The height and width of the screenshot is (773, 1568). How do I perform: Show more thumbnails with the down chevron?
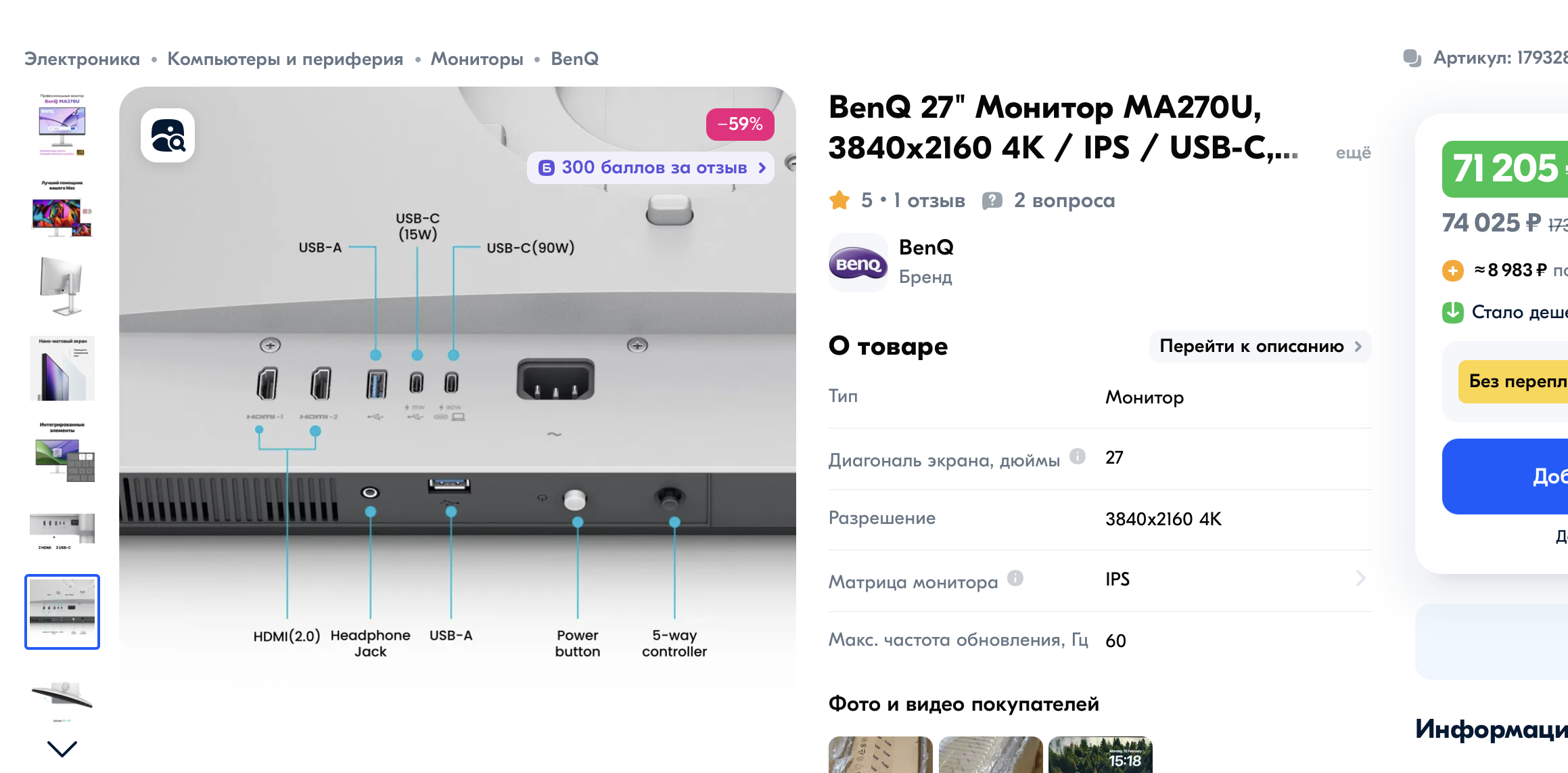coord(62,749)
